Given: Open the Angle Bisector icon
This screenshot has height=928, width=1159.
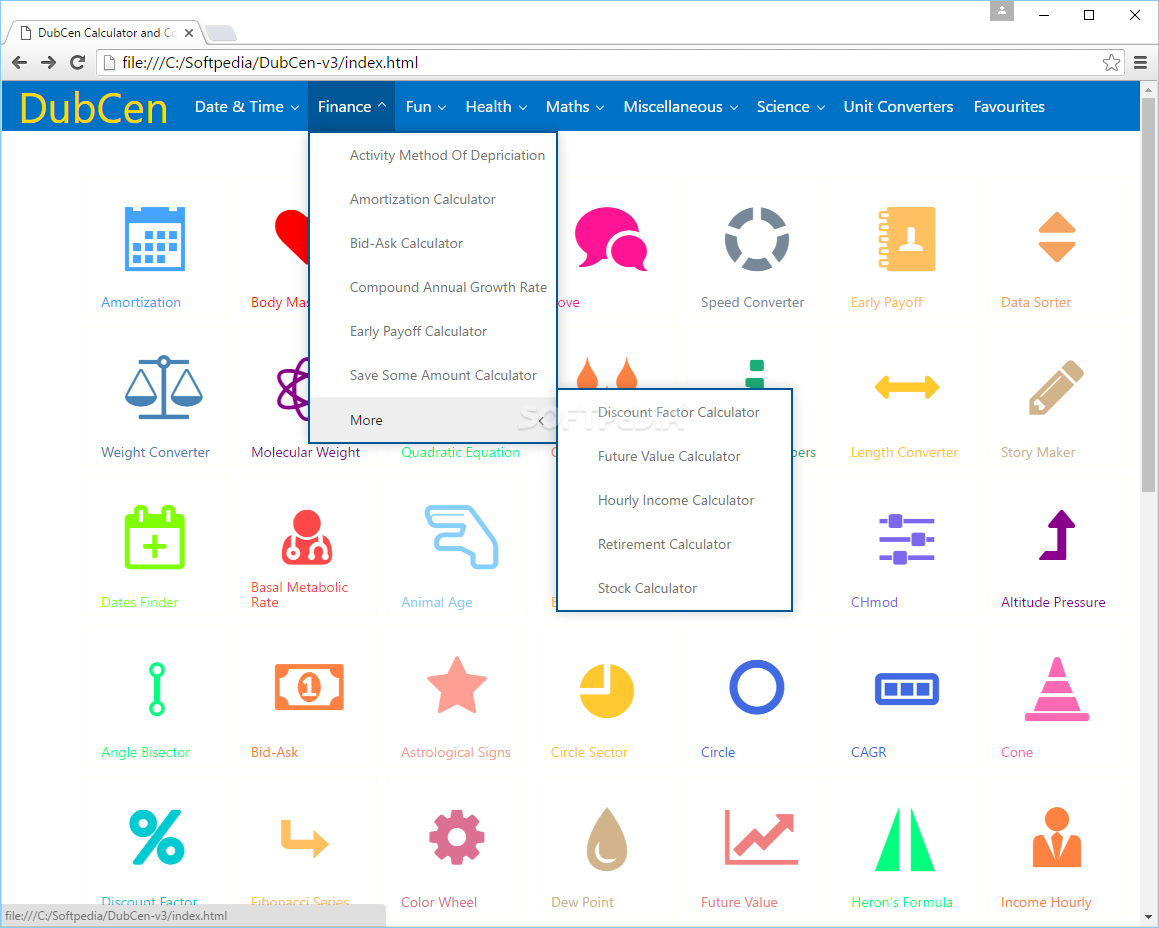Looking at the screenshot, I should point(157,689).
